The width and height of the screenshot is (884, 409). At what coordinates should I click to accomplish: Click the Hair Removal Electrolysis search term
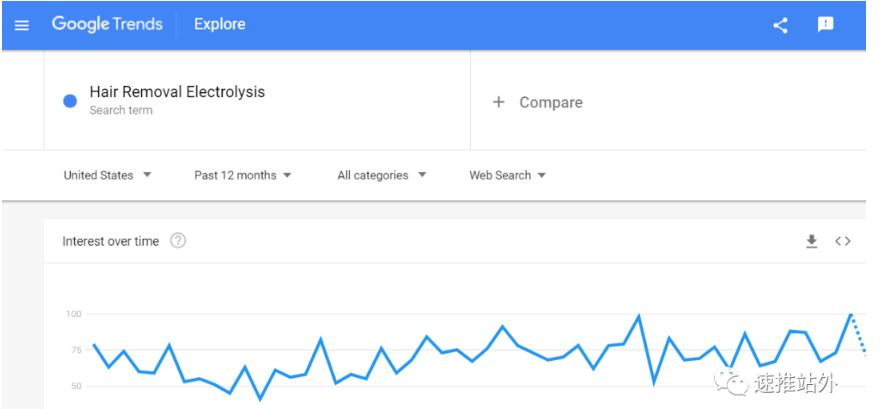177,92
